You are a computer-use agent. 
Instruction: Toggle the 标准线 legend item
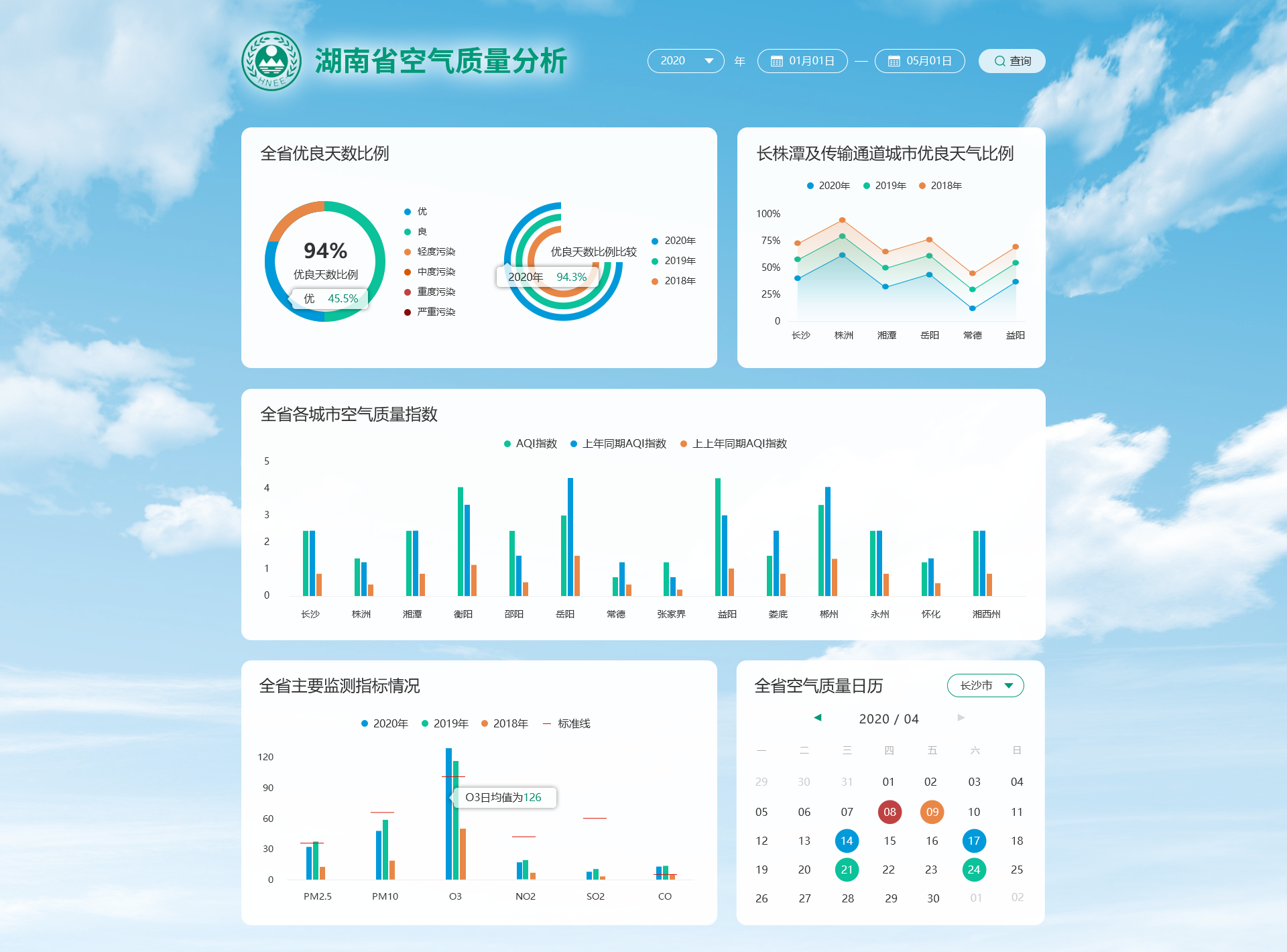(566, 724)
